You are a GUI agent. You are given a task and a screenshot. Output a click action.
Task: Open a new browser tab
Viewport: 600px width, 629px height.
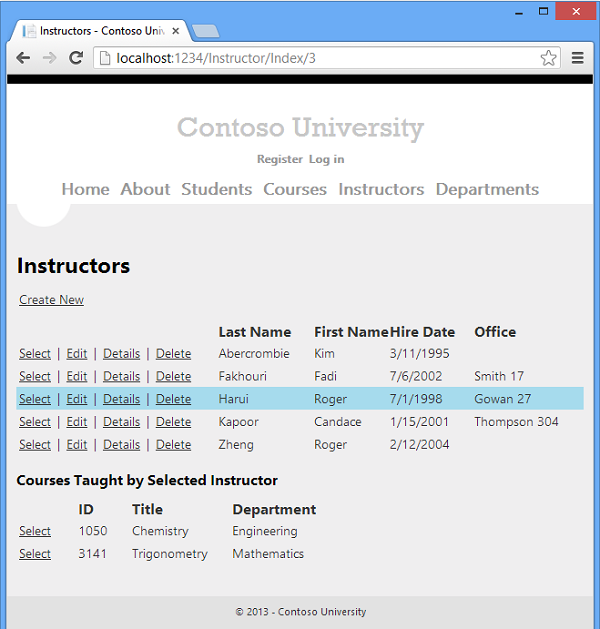coord(205,31)
